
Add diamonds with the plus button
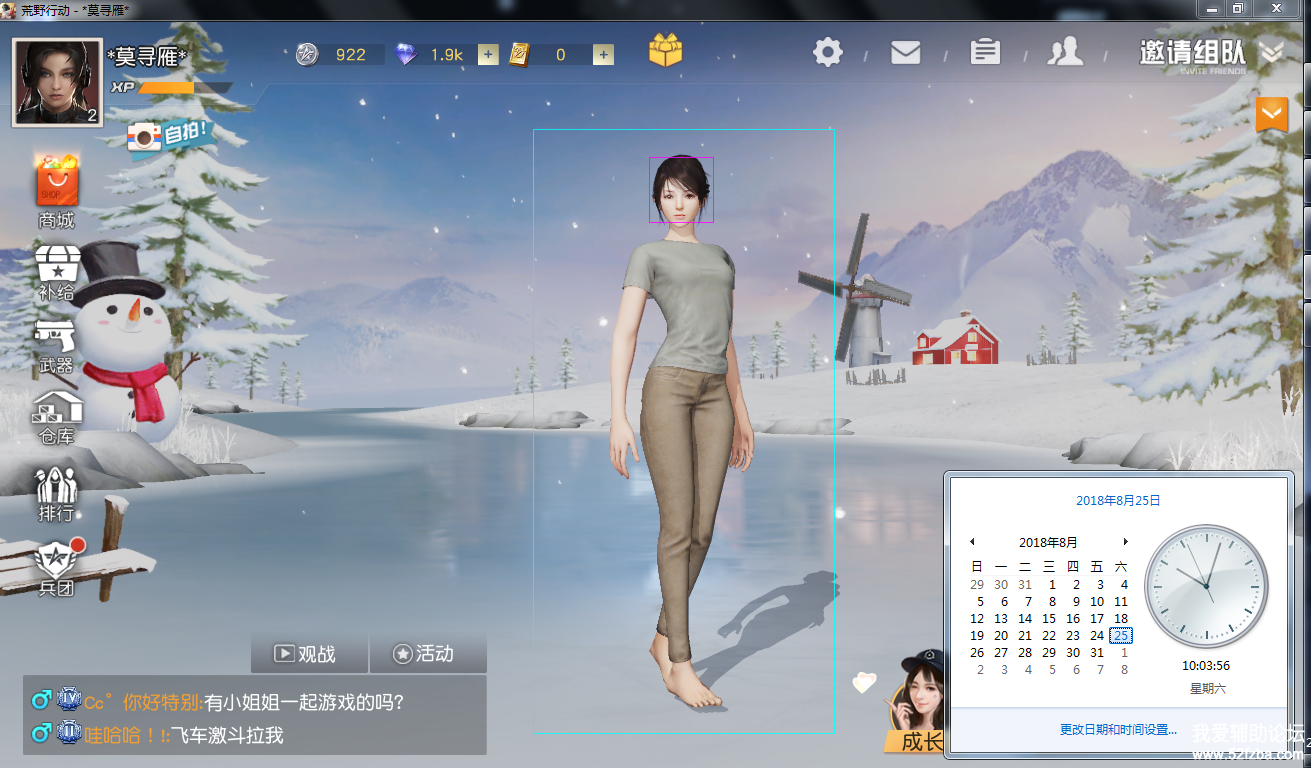(x=488, y=54)
